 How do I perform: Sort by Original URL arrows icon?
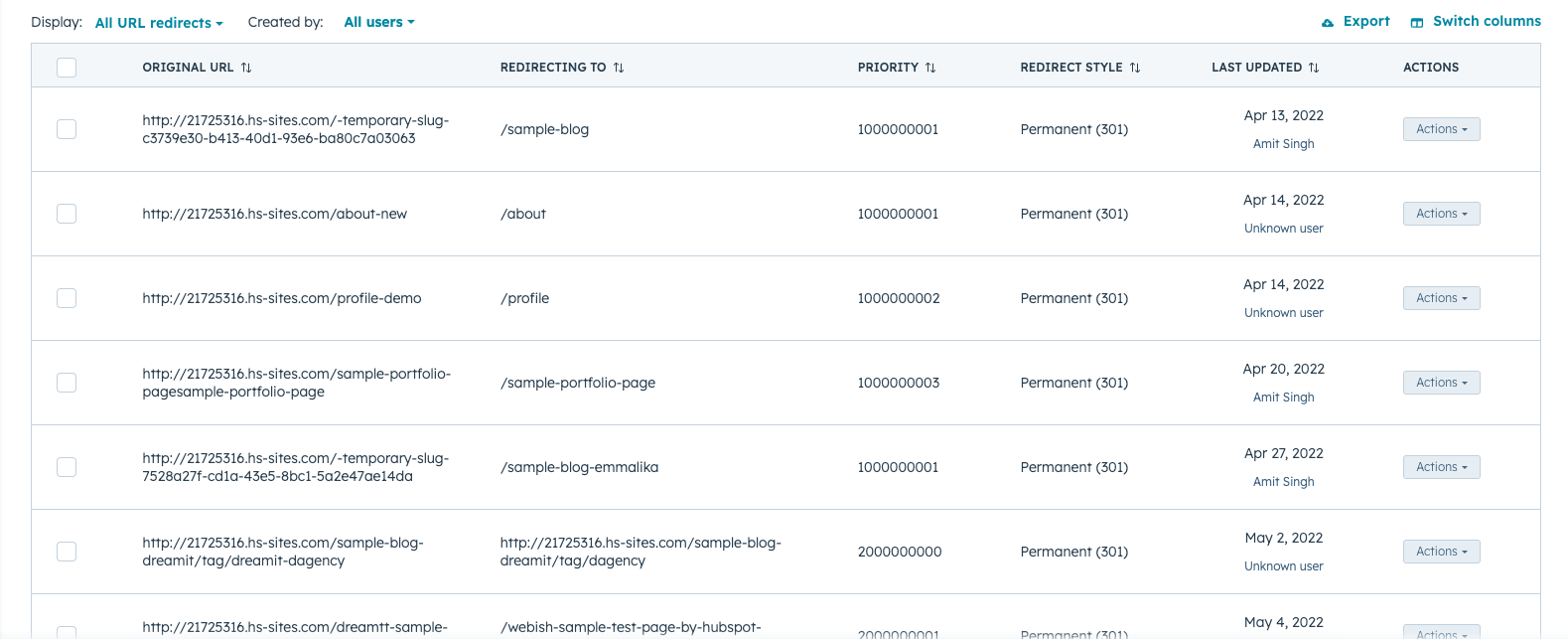[246, 68]
